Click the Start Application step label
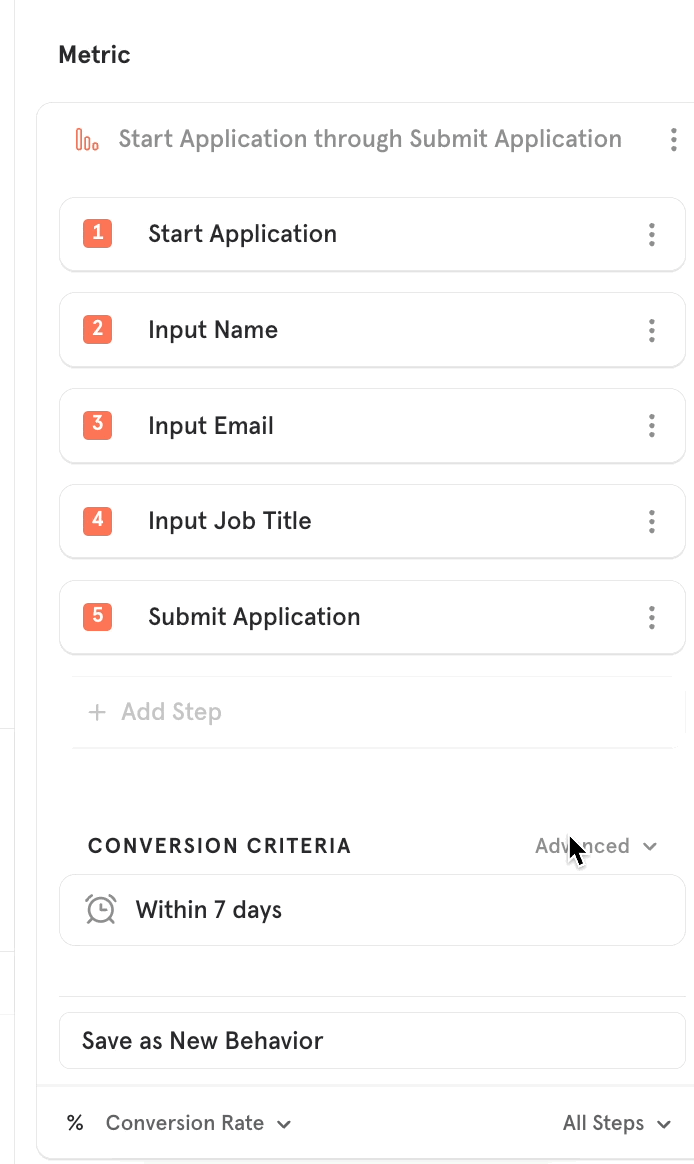The width and height of the screenshot is (694, 1164). coord(241,234)
